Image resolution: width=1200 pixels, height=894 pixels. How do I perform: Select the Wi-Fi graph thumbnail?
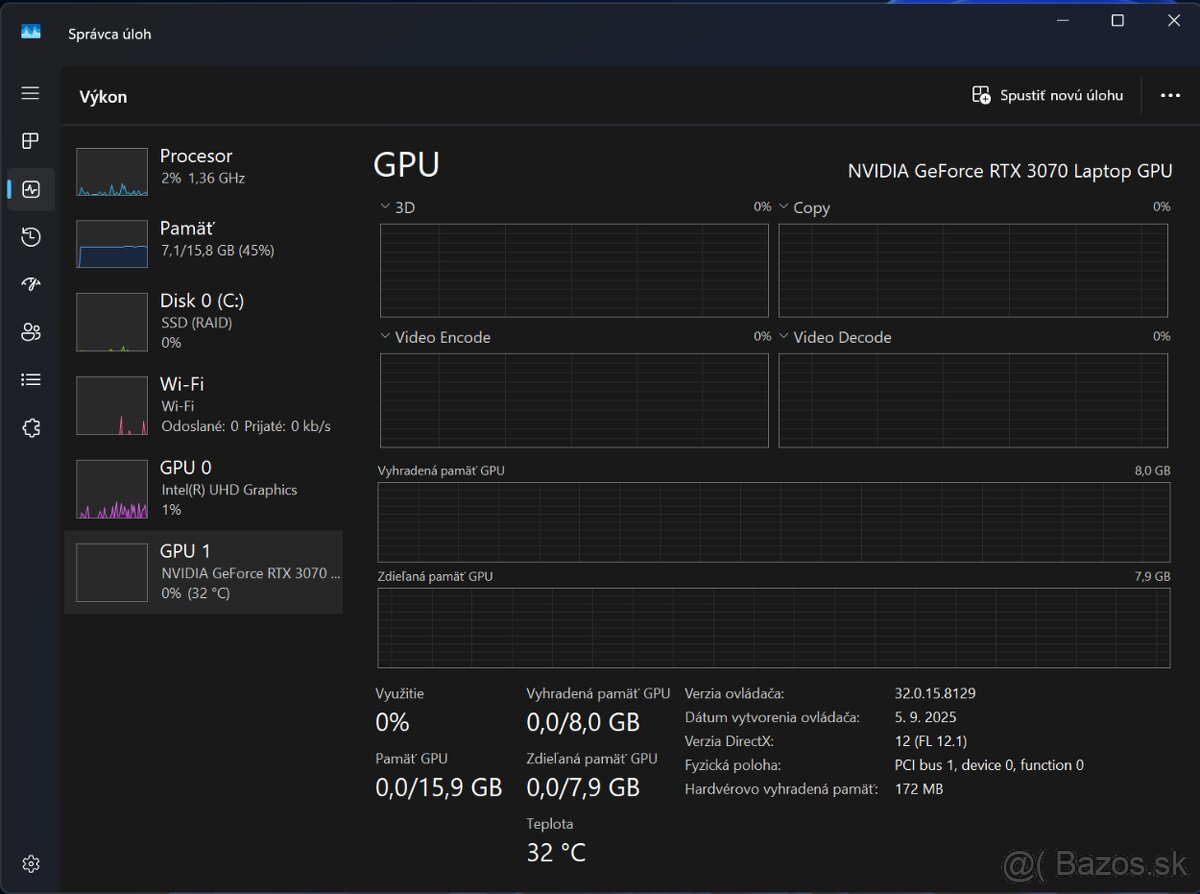[x=112, y=406]
